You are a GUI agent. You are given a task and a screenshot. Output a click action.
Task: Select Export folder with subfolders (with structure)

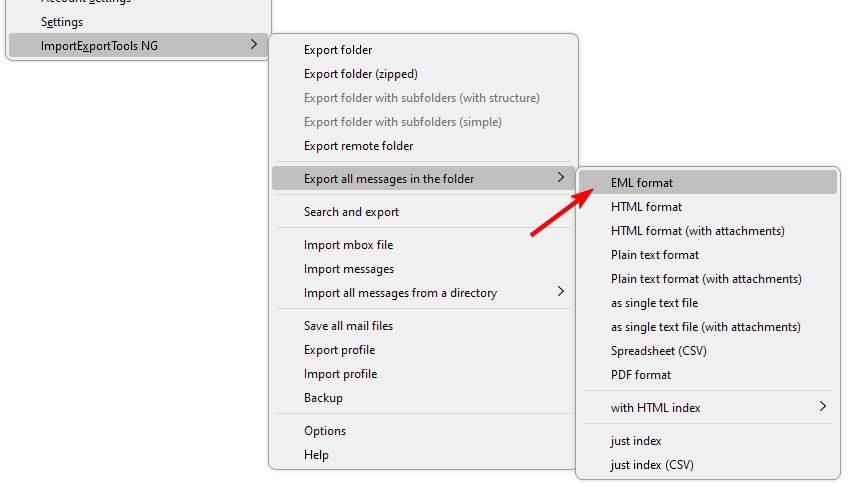coord(423,98)
